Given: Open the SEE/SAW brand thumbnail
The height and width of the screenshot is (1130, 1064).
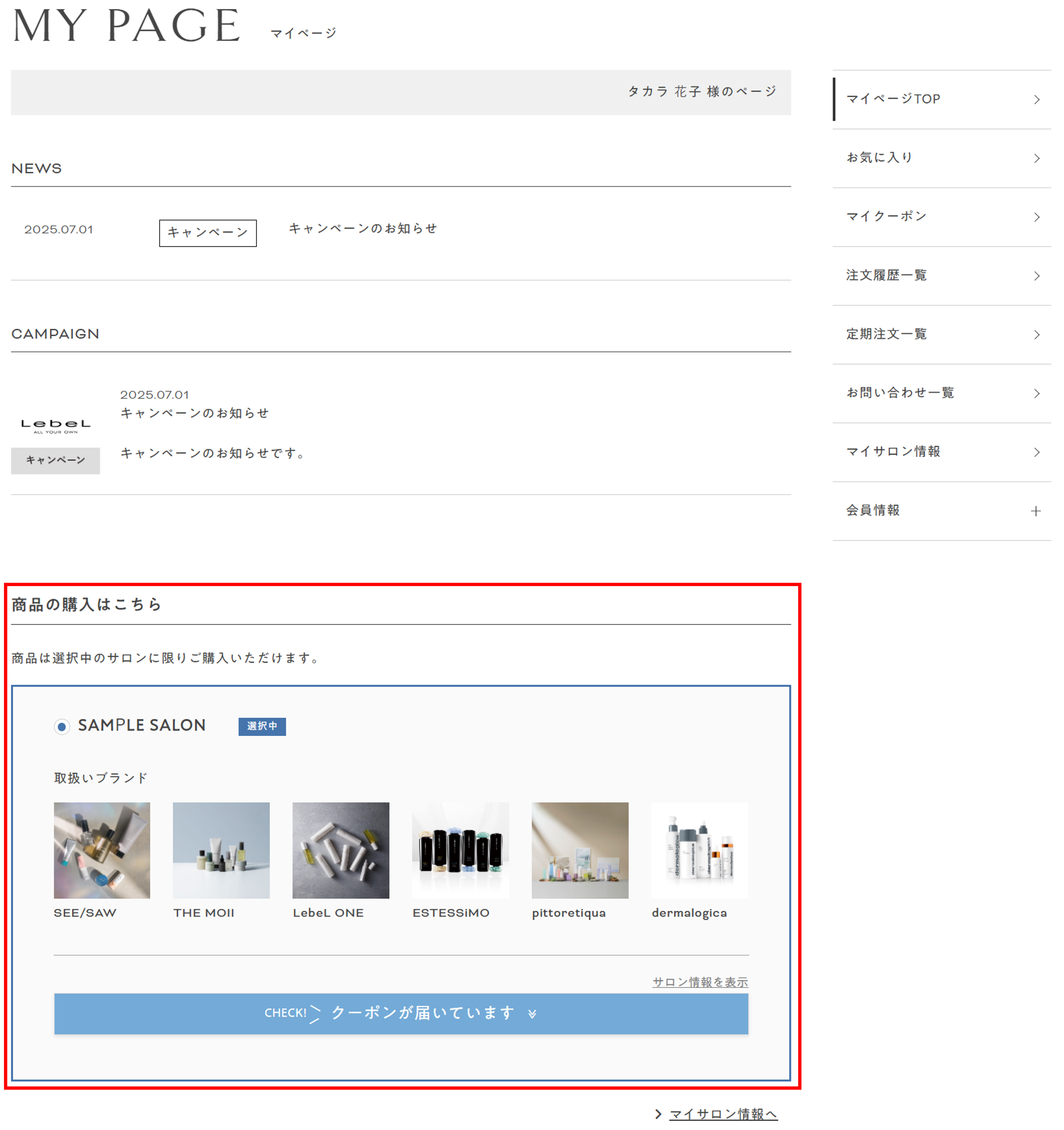Looking at the screenshot, I should click(x=102, y=850).
